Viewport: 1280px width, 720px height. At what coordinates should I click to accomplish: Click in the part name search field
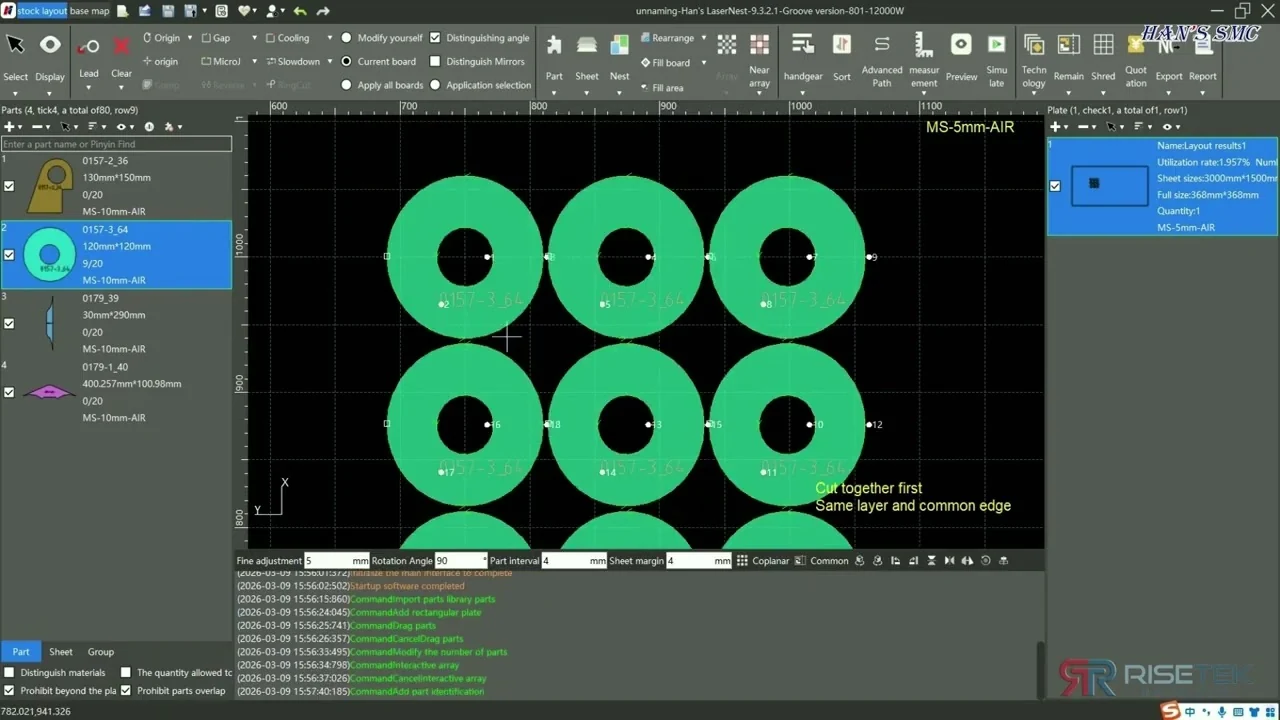116,144
